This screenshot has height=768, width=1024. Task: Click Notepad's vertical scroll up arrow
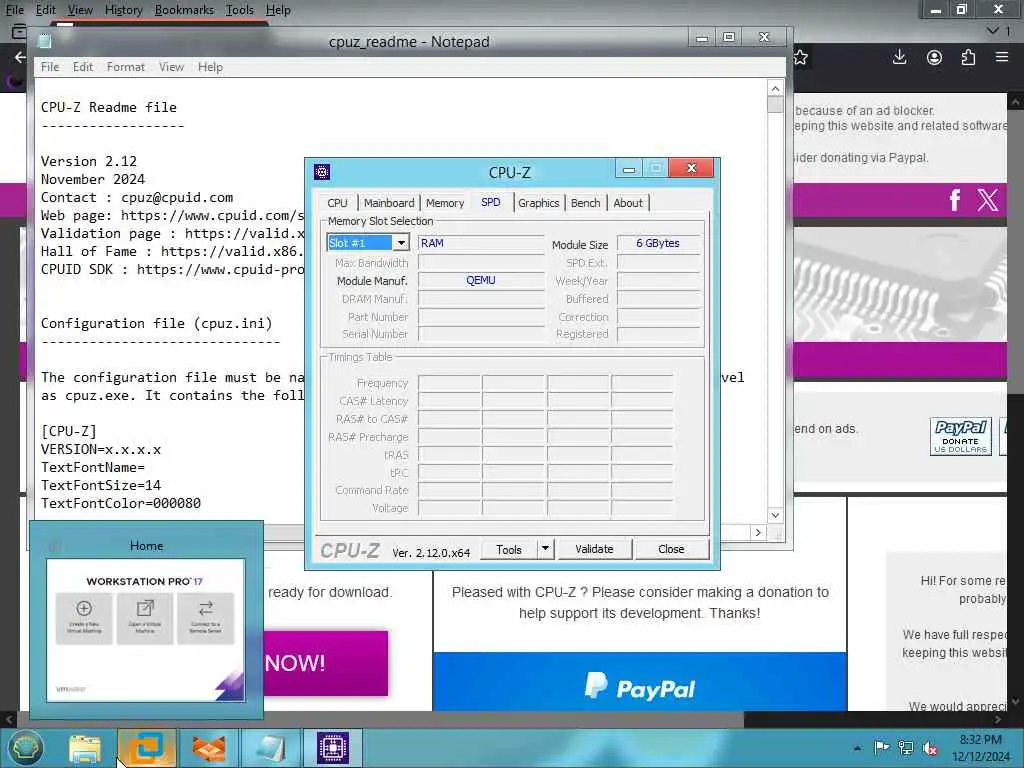[x=775, y=88]
